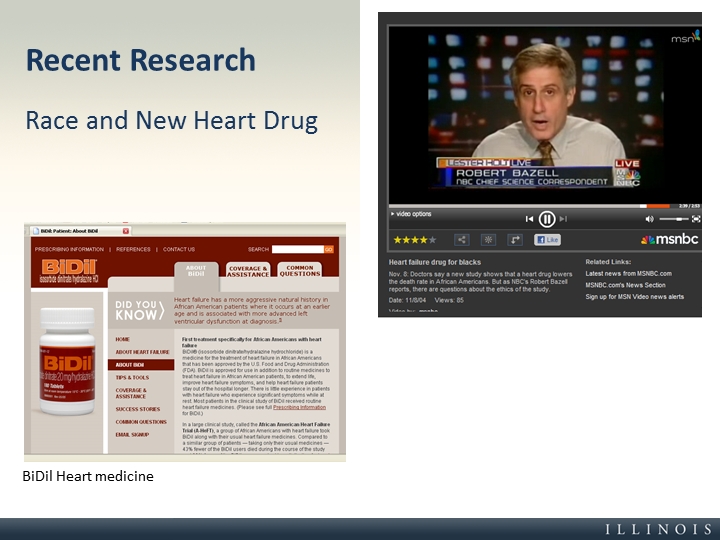Click the forward/send arrow icon under video
This screenshot has height=540, width=720.
pos(515,240)
